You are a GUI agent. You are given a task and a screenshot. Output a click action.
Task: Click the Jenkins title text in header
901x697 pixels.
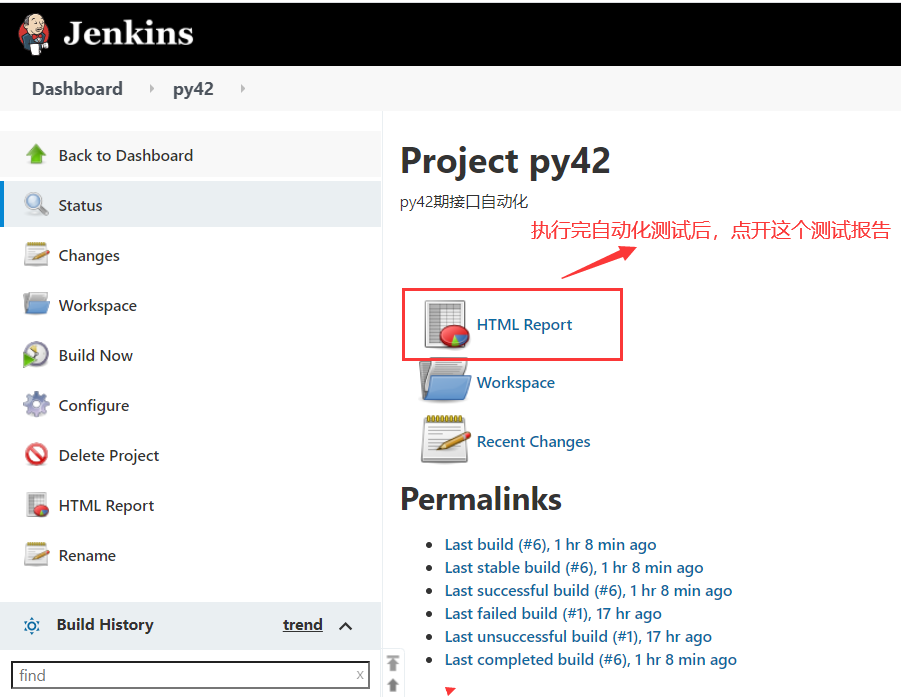point(128,33)
